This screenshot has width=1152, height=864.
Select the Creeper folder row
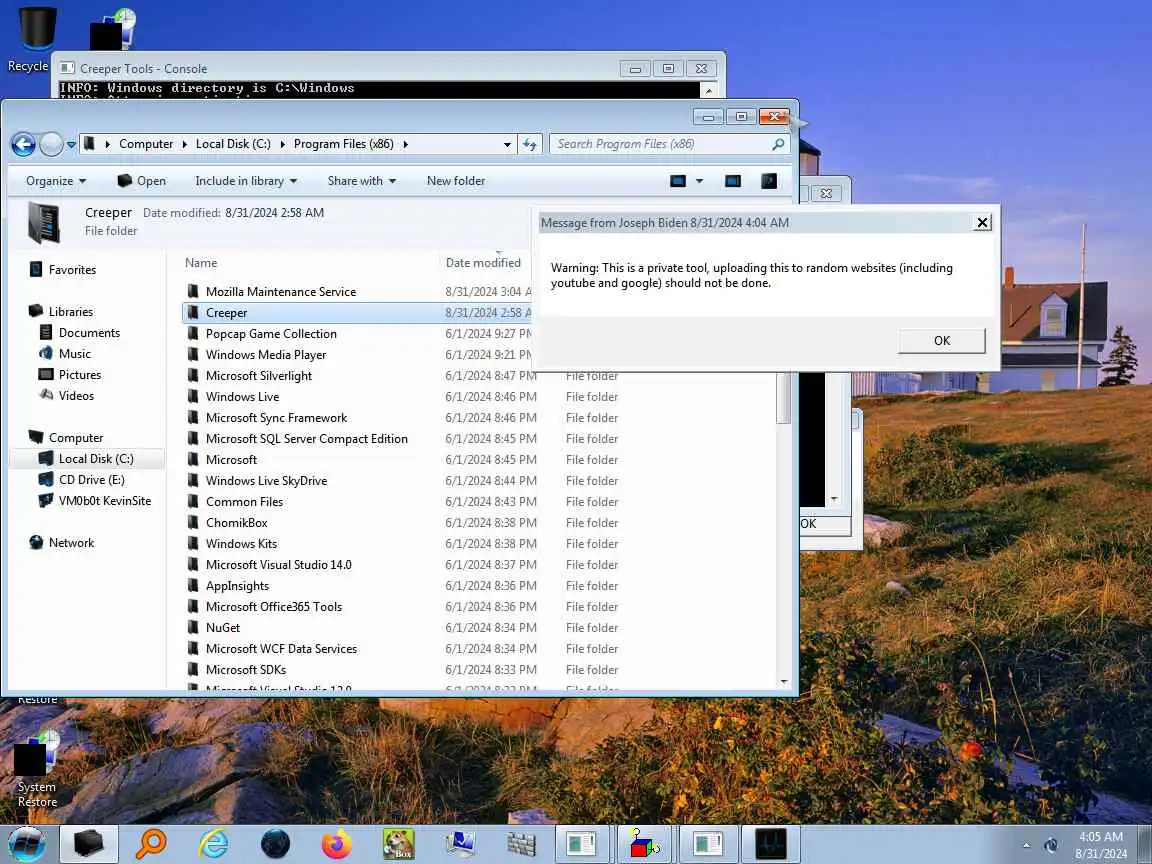(x=357, y=313)
